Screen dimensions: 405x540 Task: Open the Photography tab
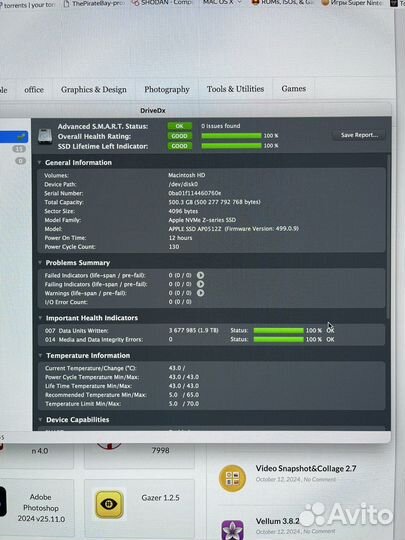point(167,89)
